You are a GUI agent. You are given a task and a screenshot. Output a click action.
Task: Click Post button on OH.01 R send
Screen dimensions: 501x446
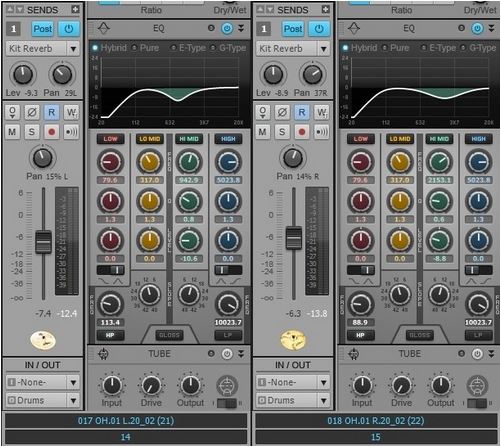click(x=293, y=29)
